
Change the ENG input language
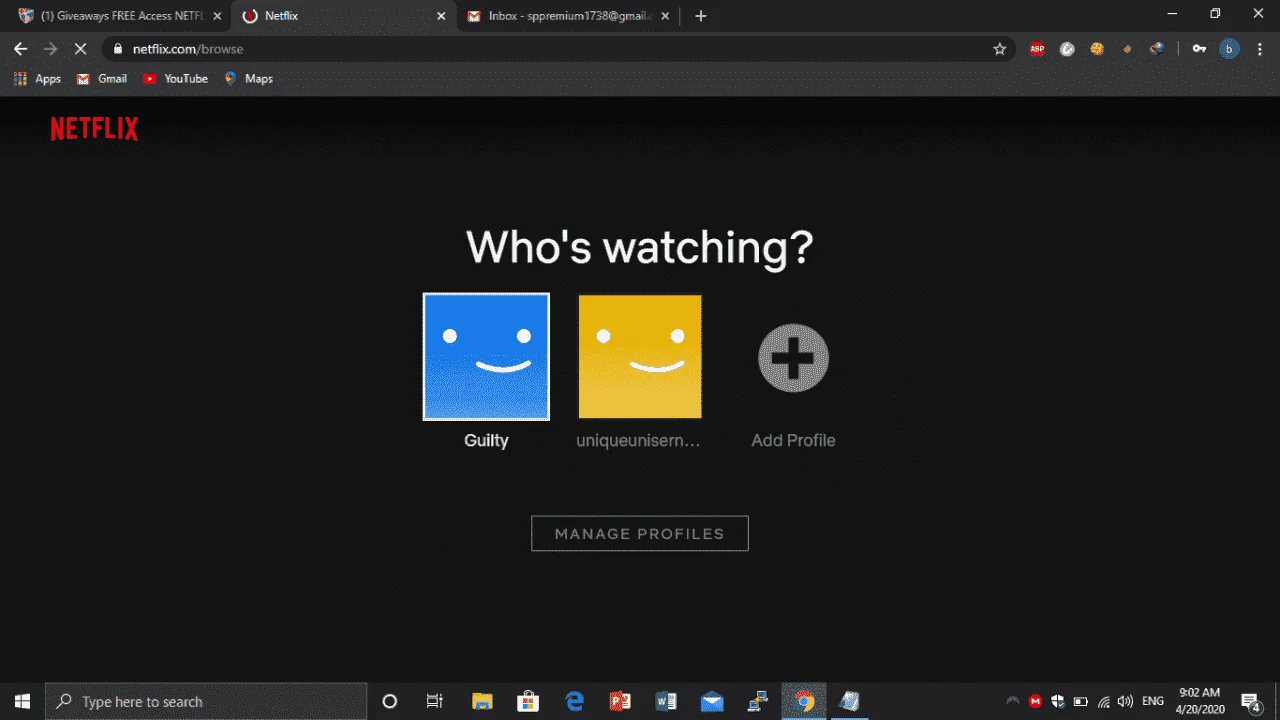click(x=1153, y=701)
